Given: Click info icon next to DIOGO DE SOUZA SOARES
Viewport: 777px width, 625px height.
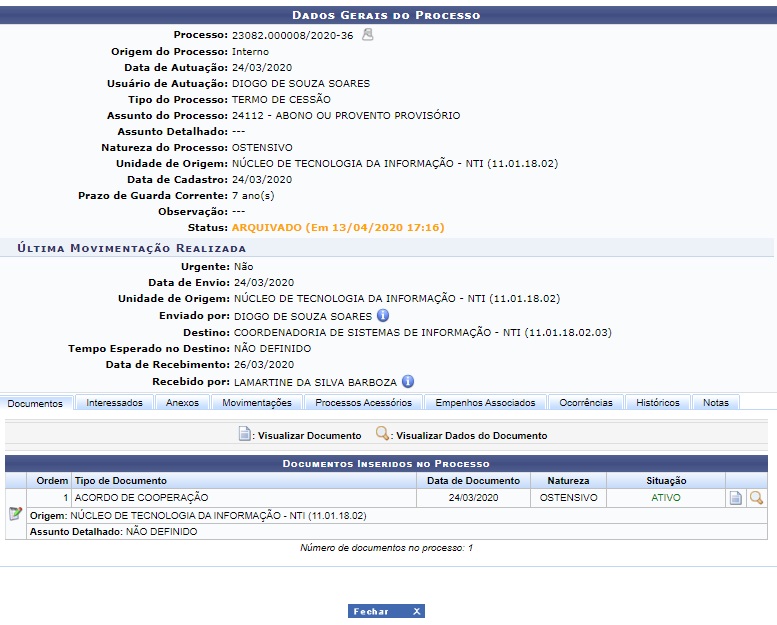Looking at the screenshot, I should (x=383, y=316).
